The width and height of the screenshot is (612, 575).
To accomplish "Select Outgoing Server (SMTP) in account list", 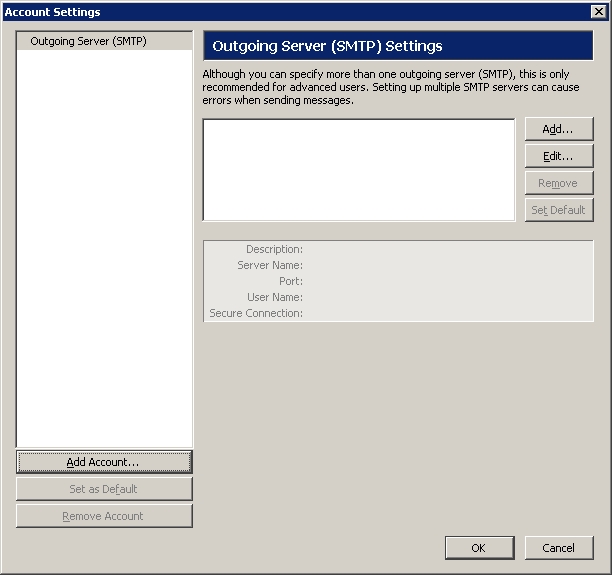I will tap(88, 41).
